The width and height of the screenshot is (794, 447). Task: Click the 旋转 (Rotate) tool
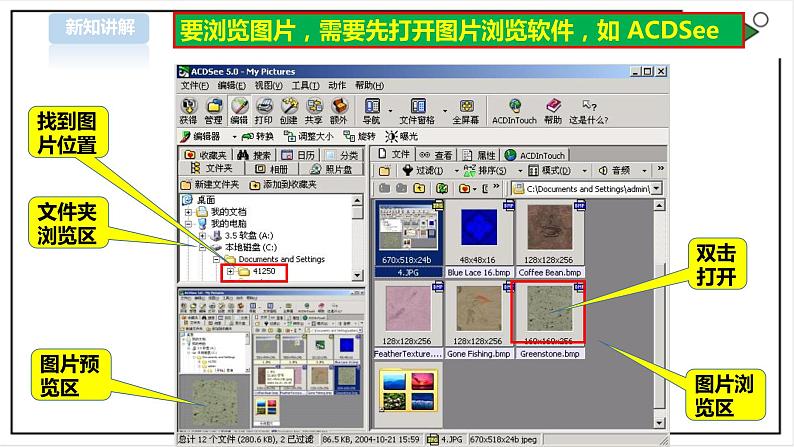(x=360, y=136)
